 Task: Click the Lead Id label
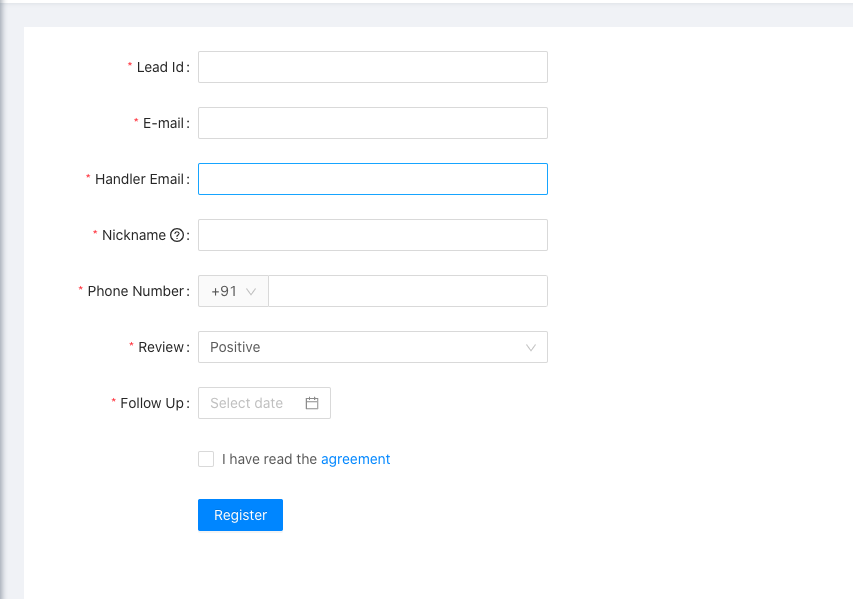(160, 67)
